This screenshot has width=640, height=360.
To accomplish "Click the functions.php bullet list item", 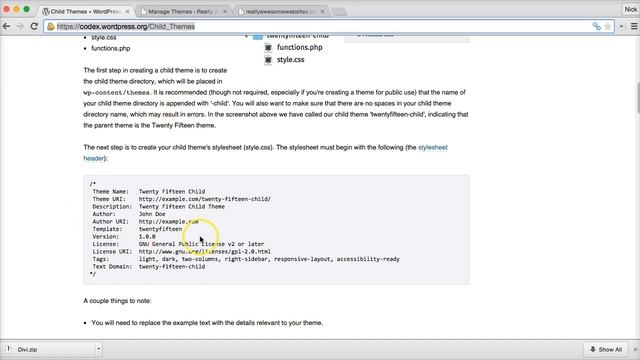I will 111,48.
